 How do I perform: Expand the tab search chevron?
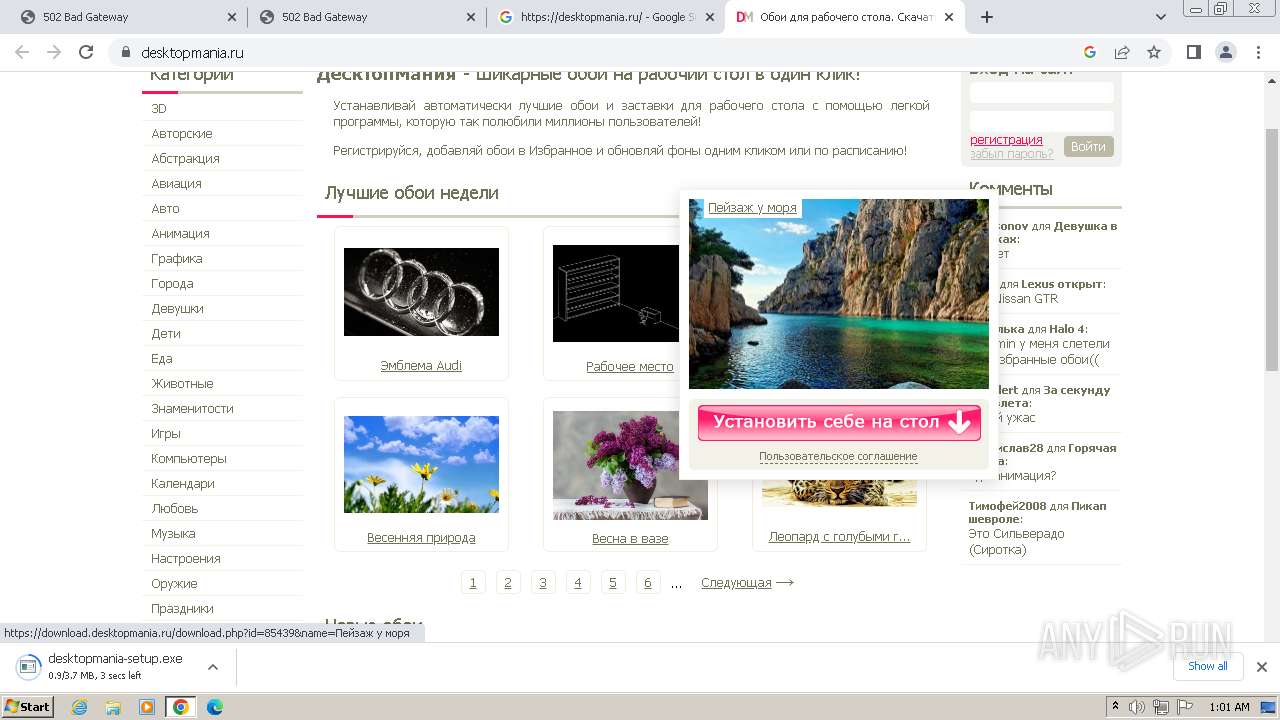tap(1161, 17)
